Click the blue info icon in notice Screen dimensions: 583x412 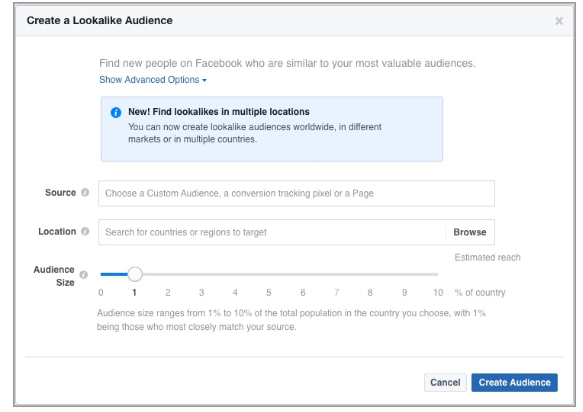(116, 112)
